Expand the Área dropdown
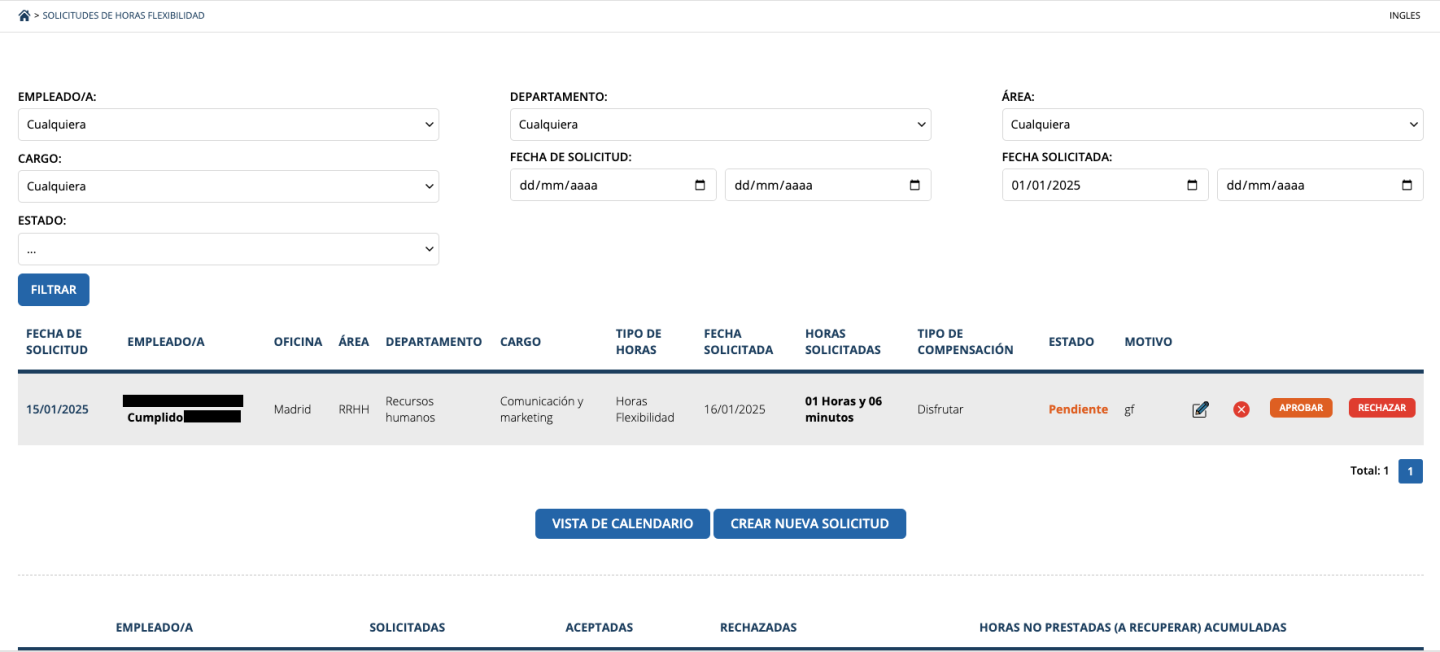1440x652 pixels. pyautogui.click(x=1212, y=125)
